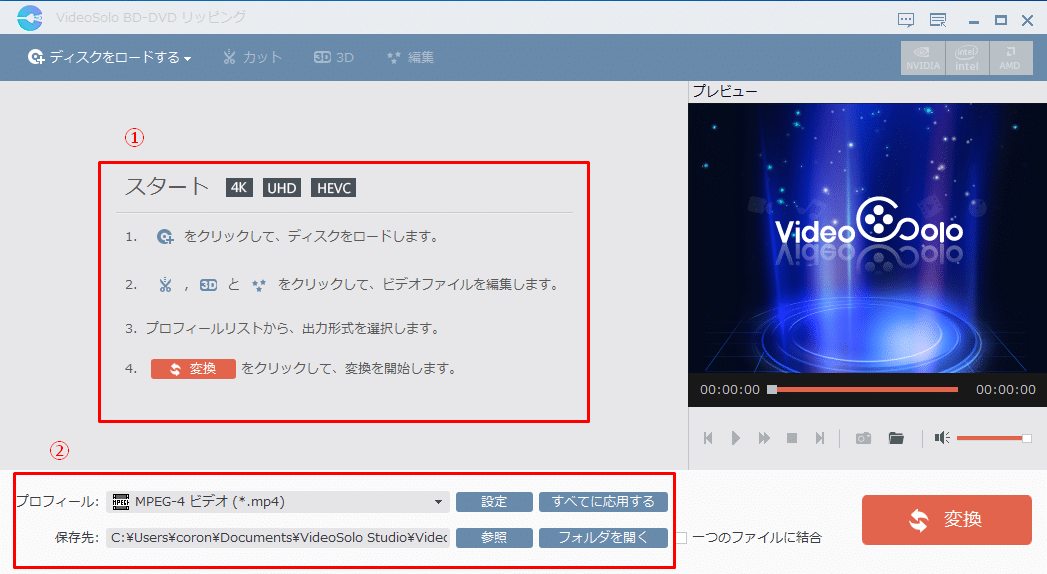Click the 保存先 path field

(277, 537)
